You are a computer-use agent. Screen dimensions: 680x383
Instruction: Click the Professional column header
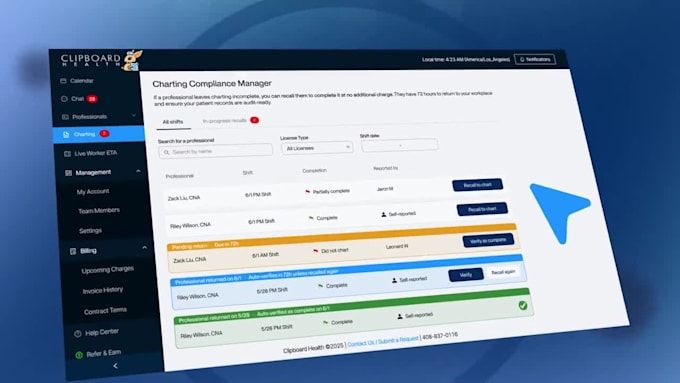[x=180, y=176]
